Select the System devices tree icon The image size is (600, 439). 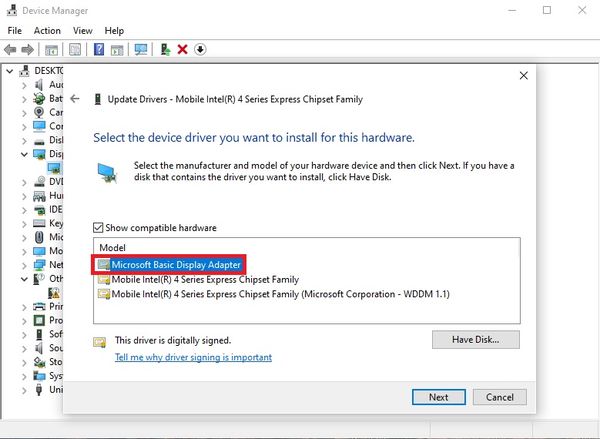coord(39,375)
